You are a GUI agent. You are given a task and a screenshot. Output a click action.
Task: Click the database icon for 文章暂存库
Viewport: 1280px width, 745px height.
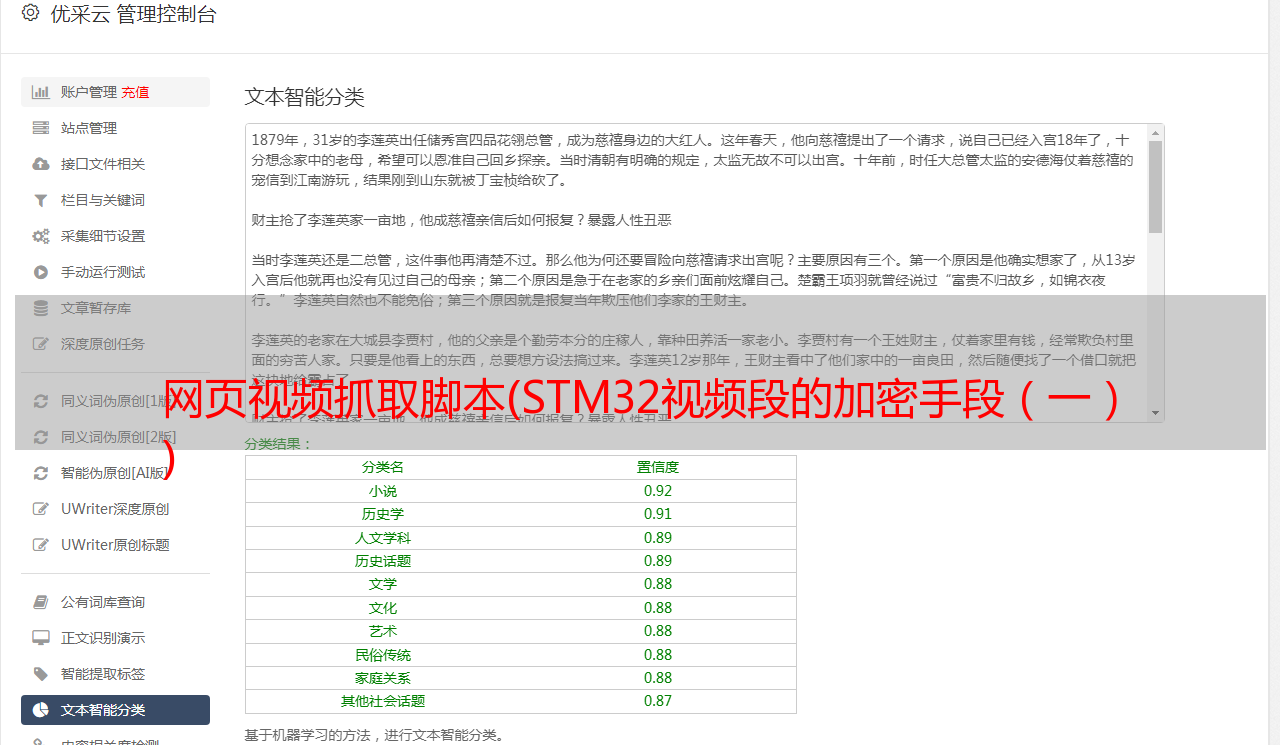pyautogui.click(x=41, y=308)
